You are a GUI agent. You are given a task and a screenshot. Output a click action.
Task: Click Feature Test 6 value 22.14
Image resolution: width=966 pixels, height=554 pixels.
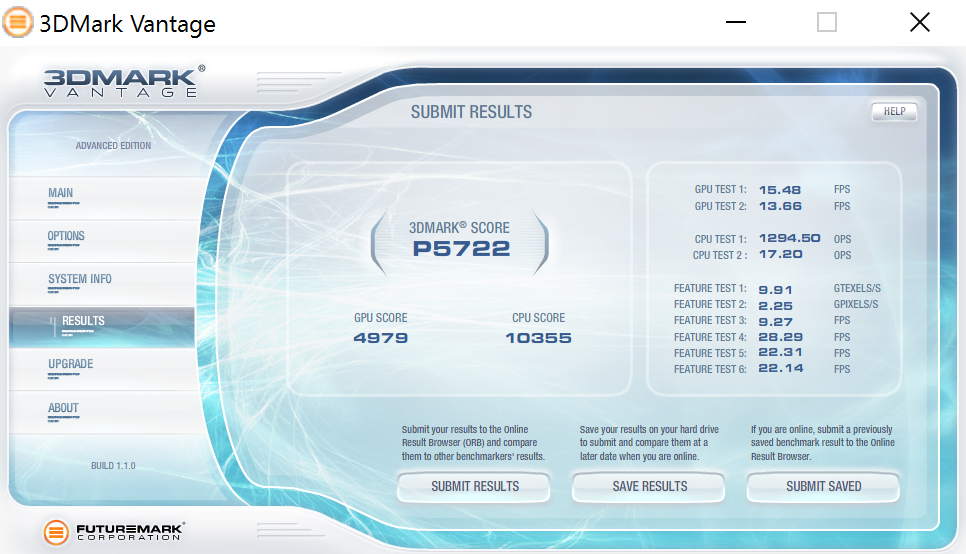(x=781, y=368)
